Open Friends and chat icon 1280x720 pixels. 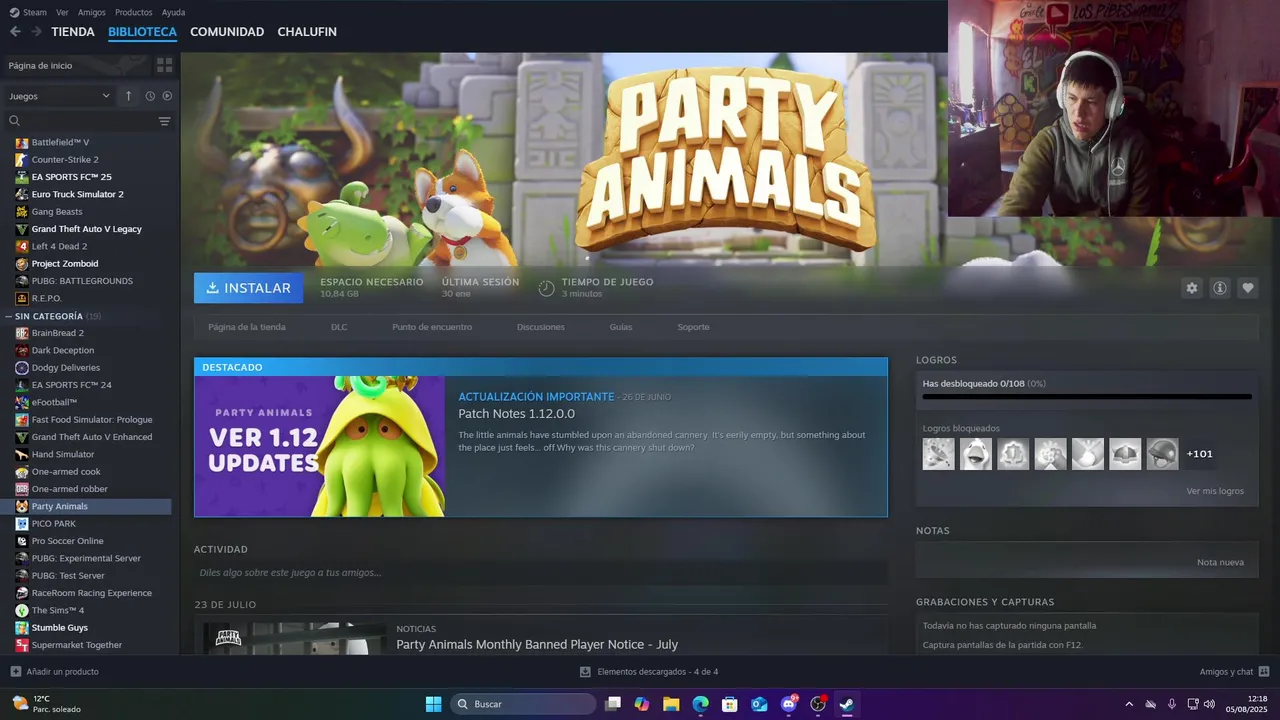point(1264,672)
